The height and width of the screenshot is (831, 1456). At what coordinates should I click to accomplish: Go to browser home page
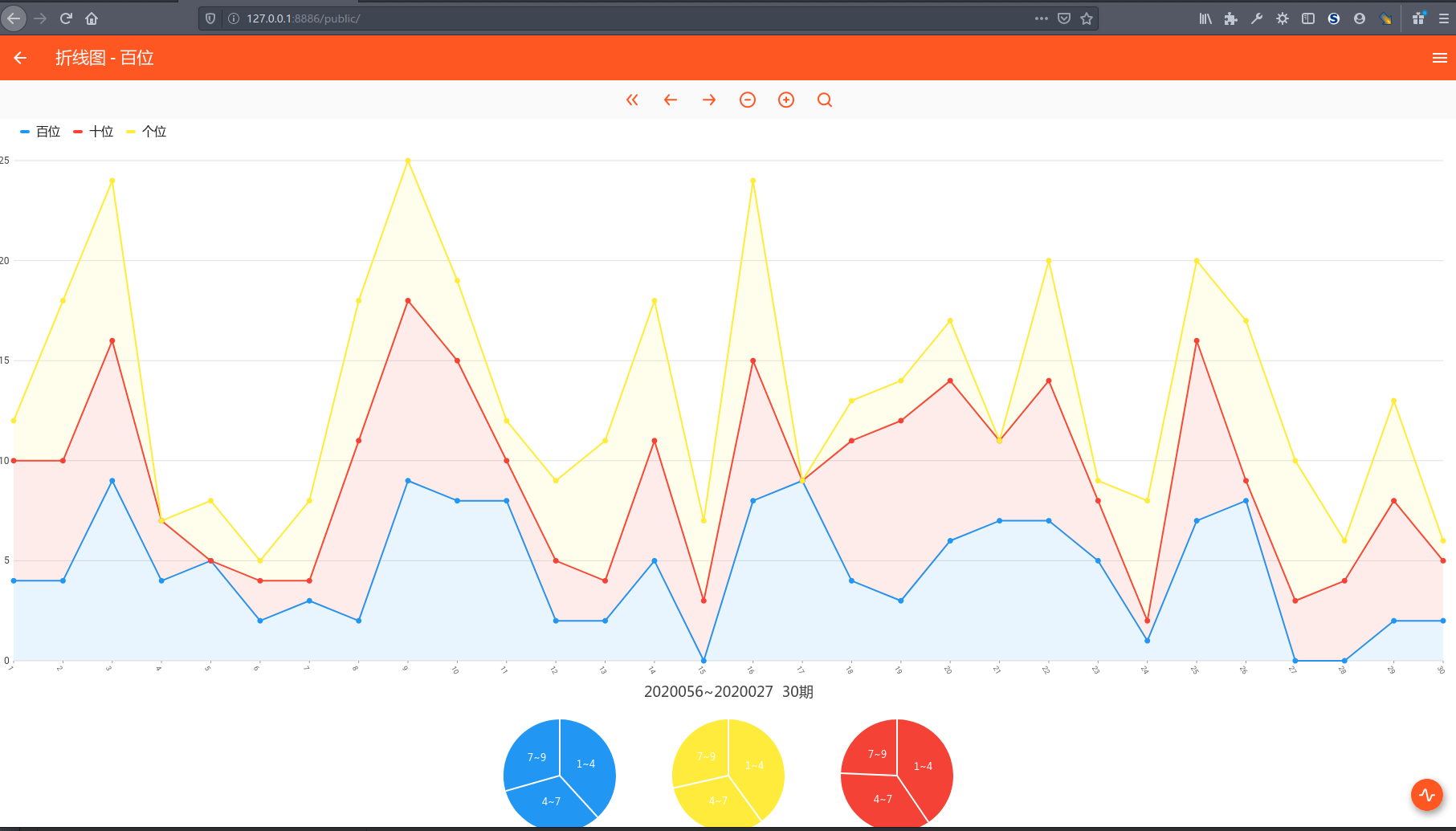[x=92, y=18]
